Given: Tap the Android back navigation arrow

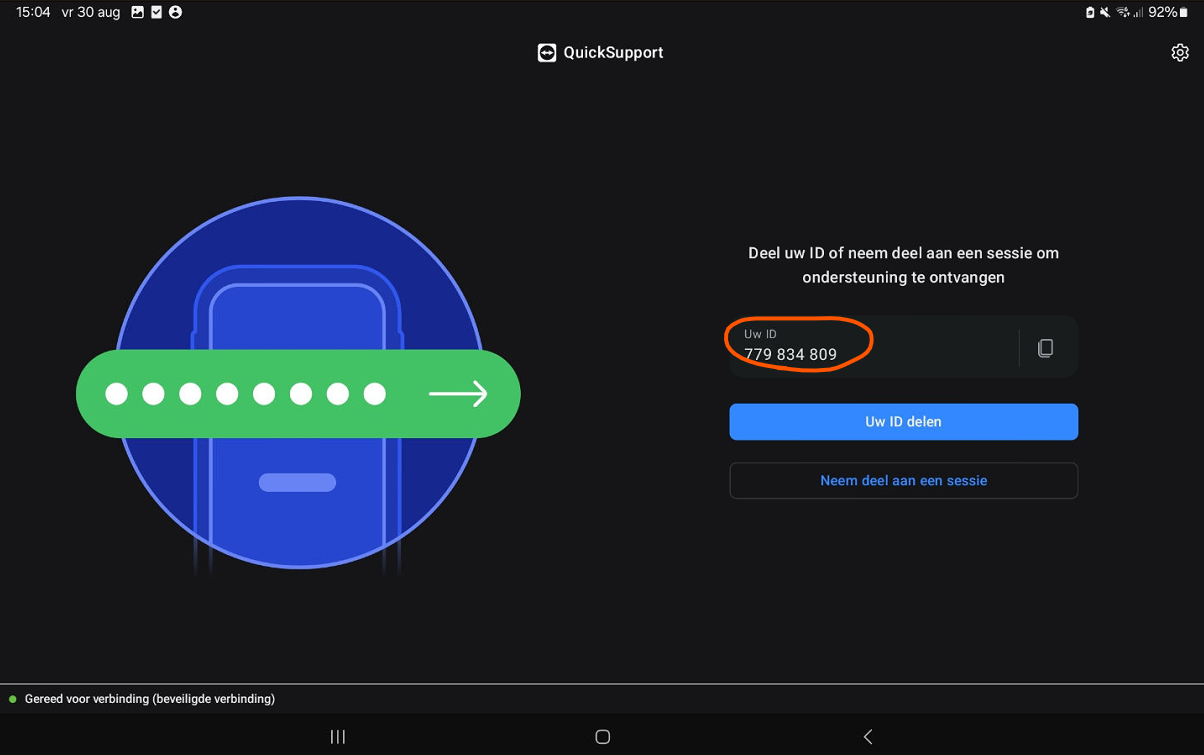Looking at the screenshot, I should point(868,737).
